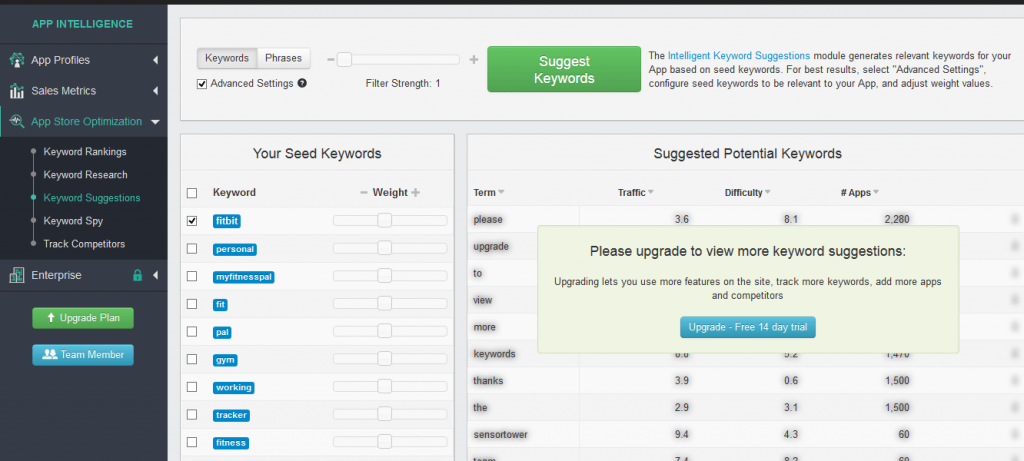Click the fitbit weight slider handle
Viewport: 1024px width, 461px height.
coord(385,221)
